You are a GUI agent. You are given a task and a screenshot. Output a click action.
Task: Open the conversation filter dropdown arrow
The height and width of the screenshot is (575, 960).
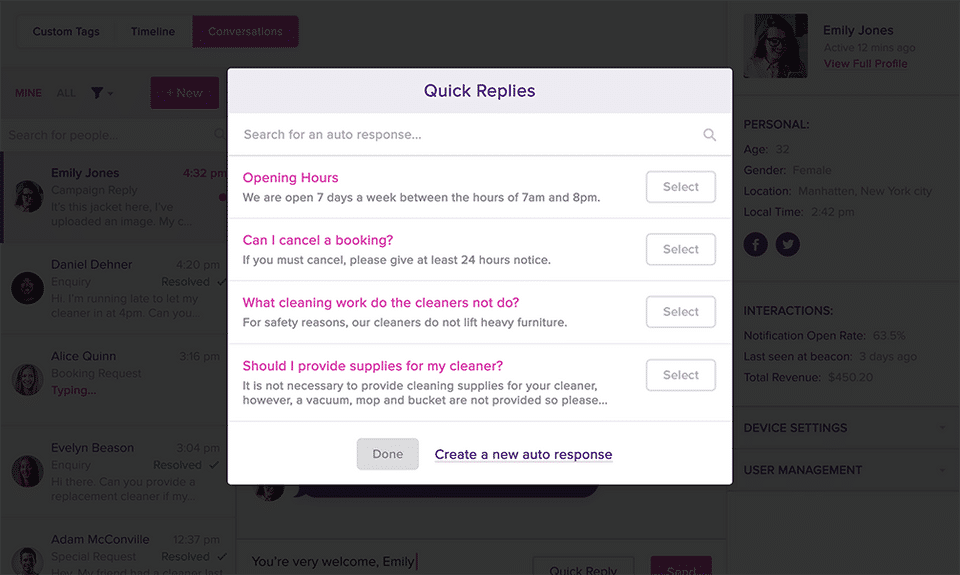[110, 94]
